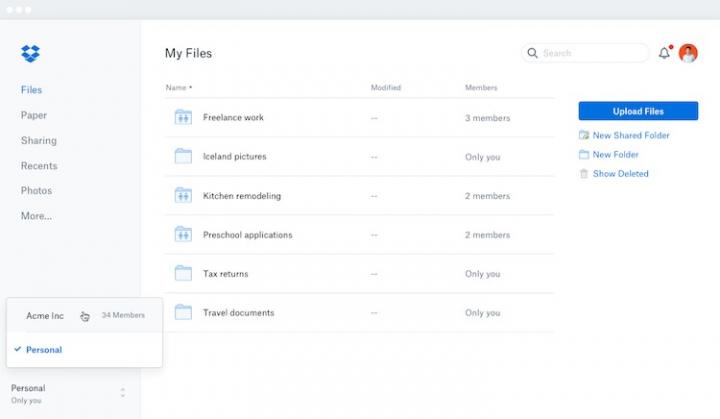This screenshot has height=419, width=720.
Task: Open the user avatar menu
Action: [688, 54]
